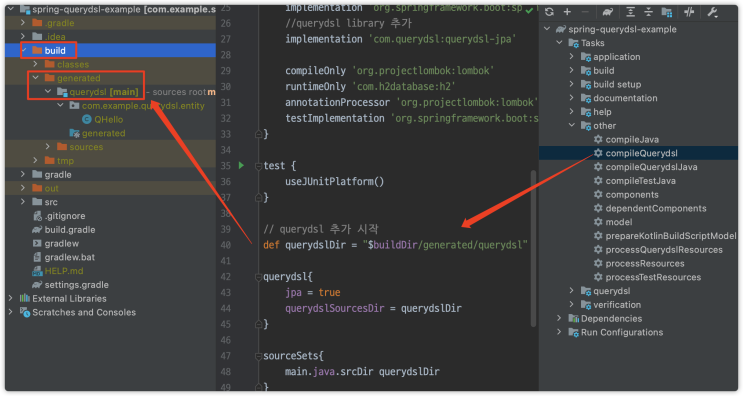Select the prepareKotlinBuildScriptModel task
The width and height of the screenshot is (743, 396).
tap(671, 236)
